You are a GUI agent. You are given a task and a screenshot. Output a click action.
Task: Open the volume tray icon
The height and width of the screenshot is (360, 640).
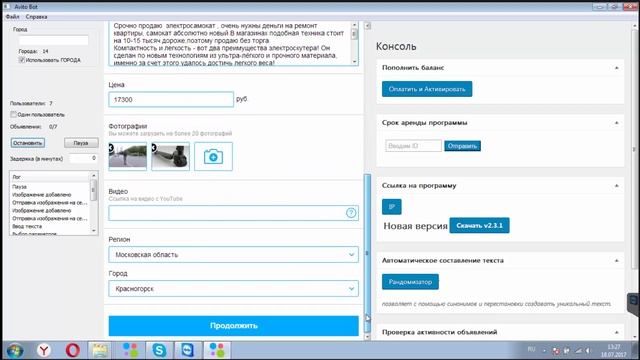pos(588,351)
